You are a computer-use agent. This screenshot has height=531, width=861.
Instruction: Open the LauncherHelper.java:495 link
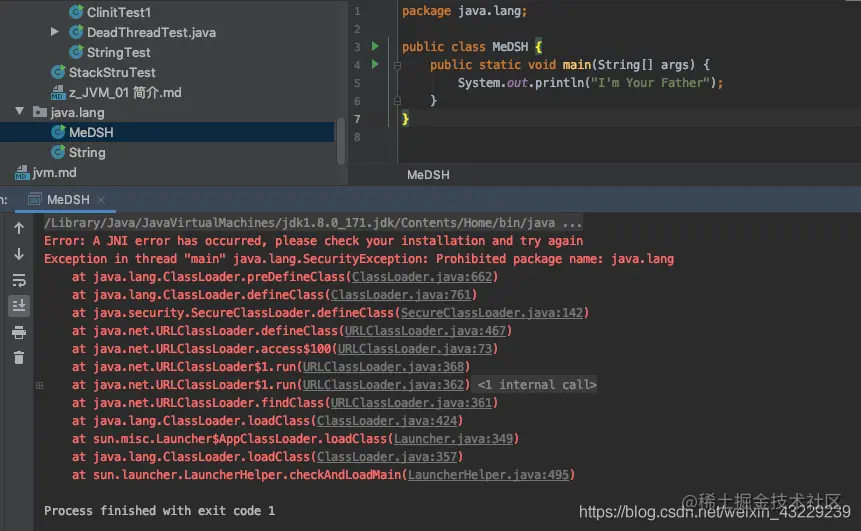(488, 474)
